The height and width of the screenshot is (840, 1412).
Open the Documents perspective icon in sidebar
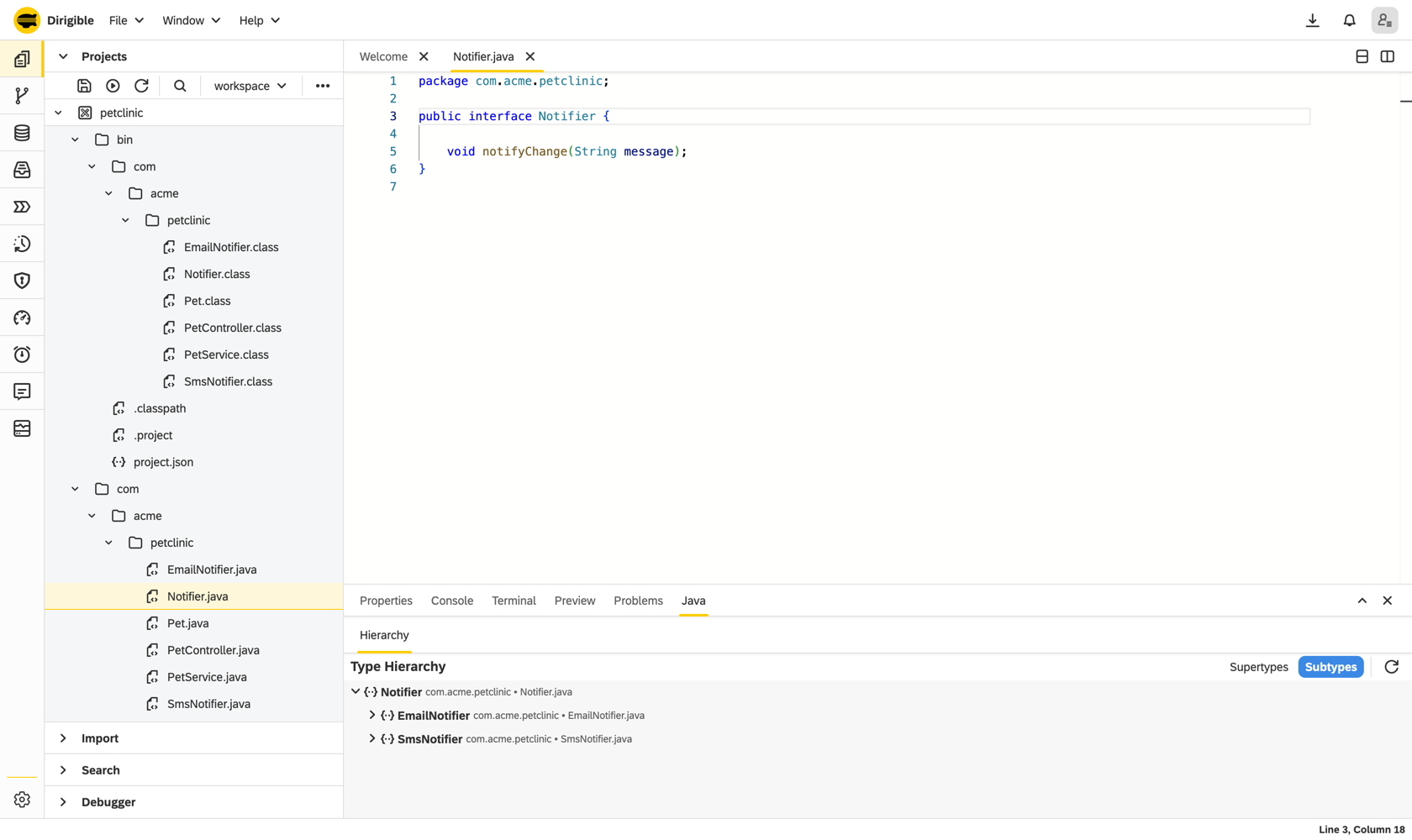(22, 170)
